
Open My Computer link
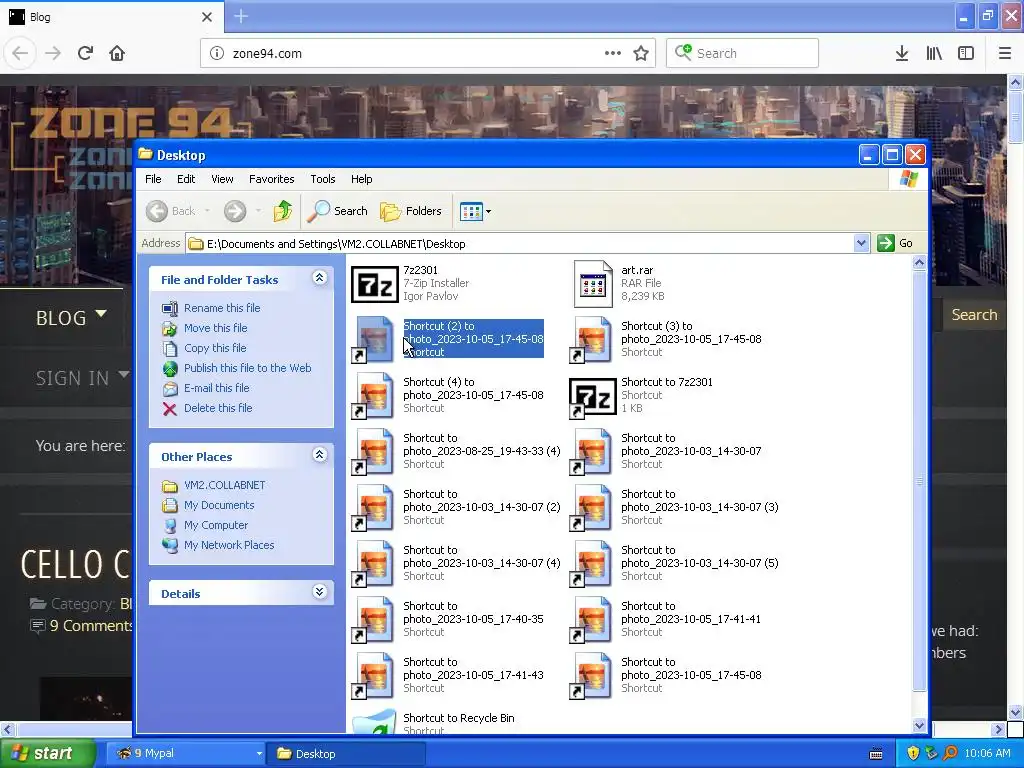[x=216, y=525]
